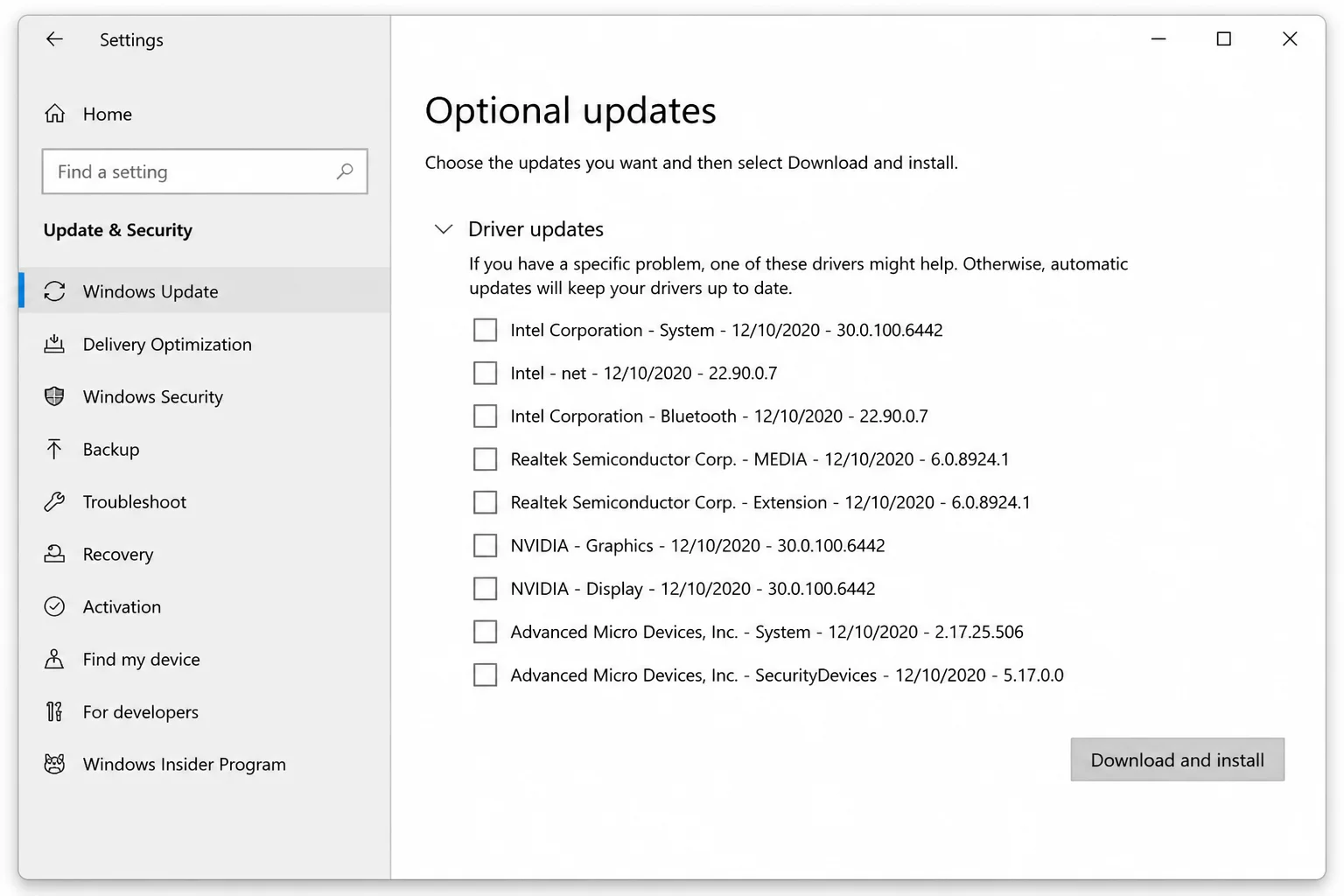The image size is (1344, 896).
Task: Click the Backup arrow icon
Action: [54, 449]
